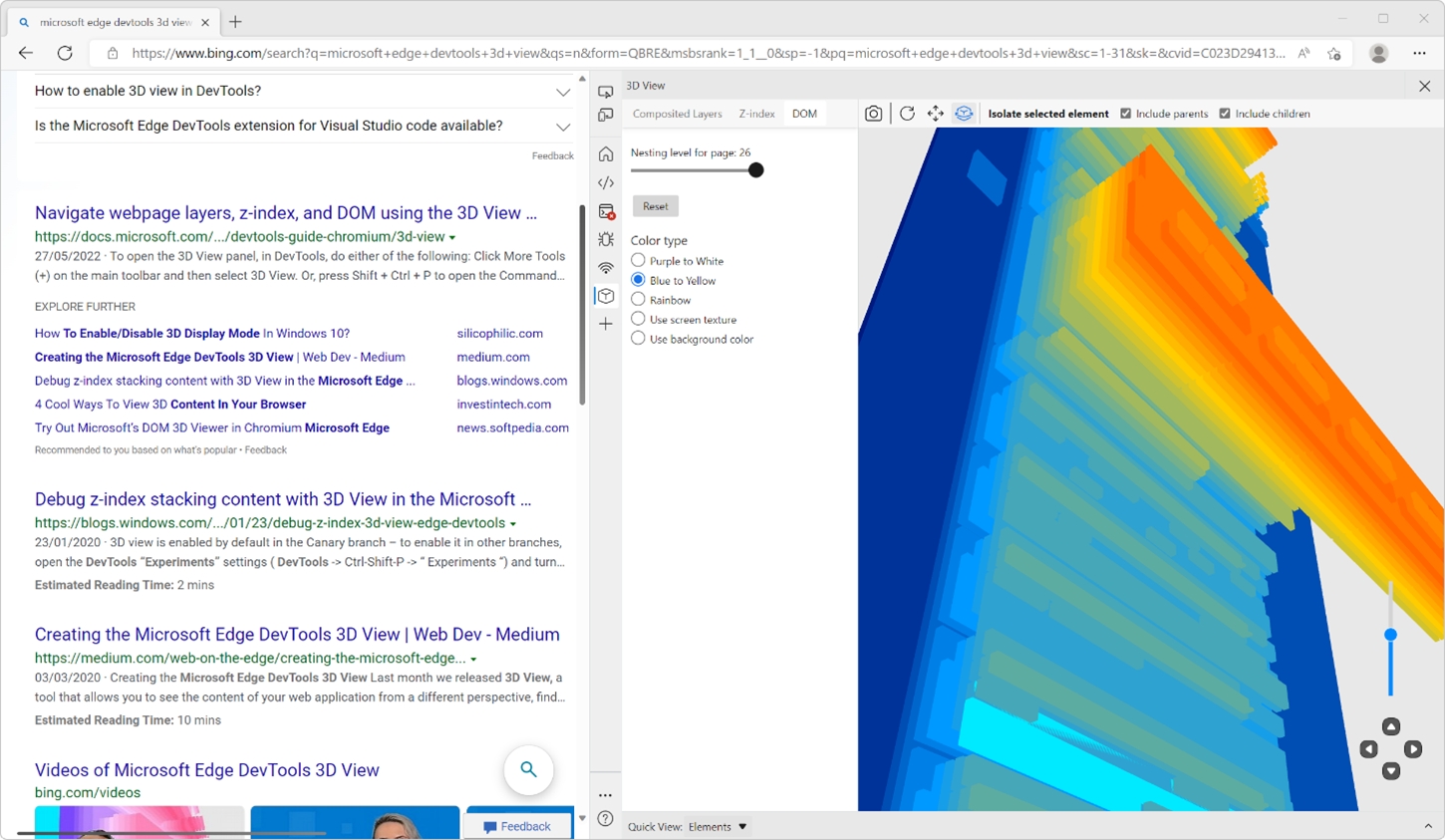Viewport: 1445px width, 840px height.
Task: Pan the 3D canvas left arrow
Action: tap(1369, 749)
